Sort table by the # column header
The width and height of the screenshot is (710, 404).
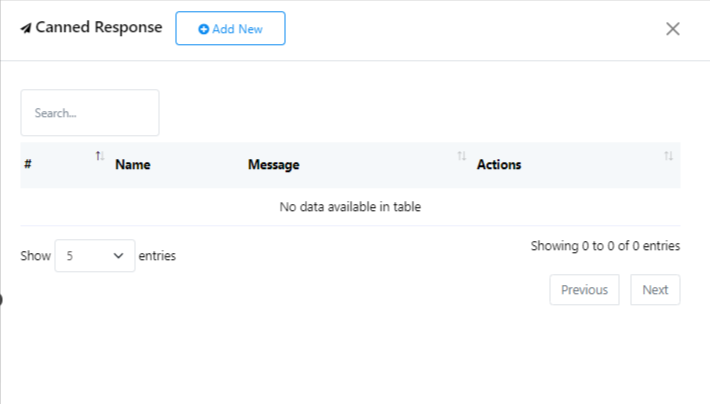pos(29,165)
